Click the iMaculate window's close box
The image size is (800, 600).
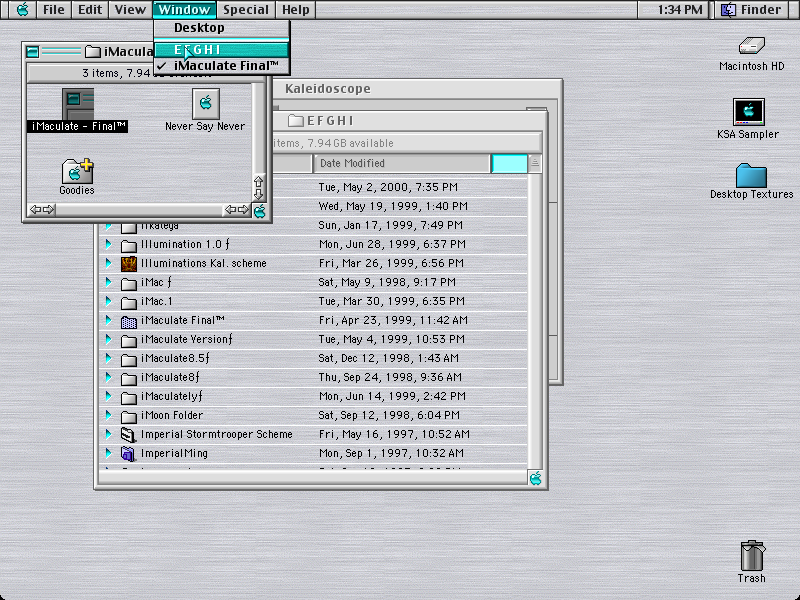click(x=33, y=52)
